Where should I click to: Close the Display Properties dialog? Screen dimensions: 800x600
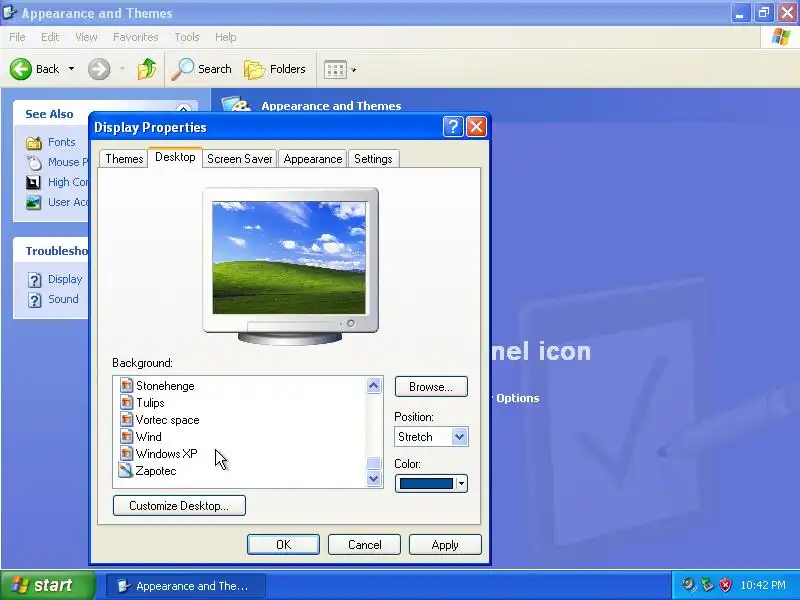(476, 127)
